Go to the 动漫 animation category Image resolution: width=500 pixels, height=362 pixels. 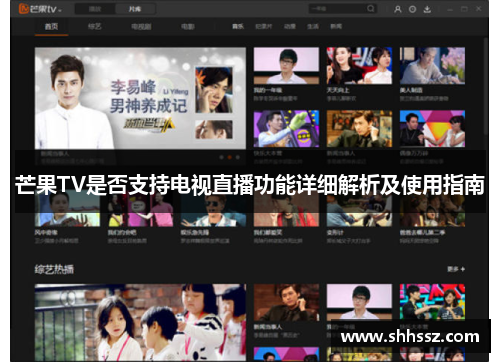290,26
